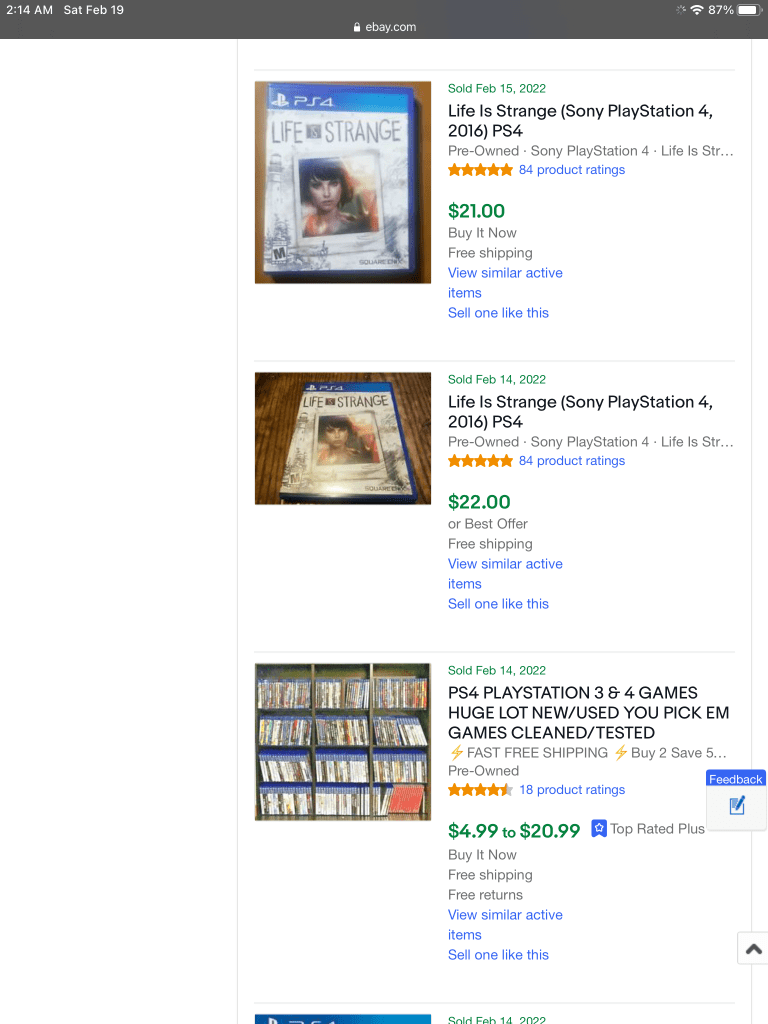Image resolution: width=768 pixels, height=1024 pixels.
Task: Click Sell one like this under $21.00 listing
Action: click(498, 313)
